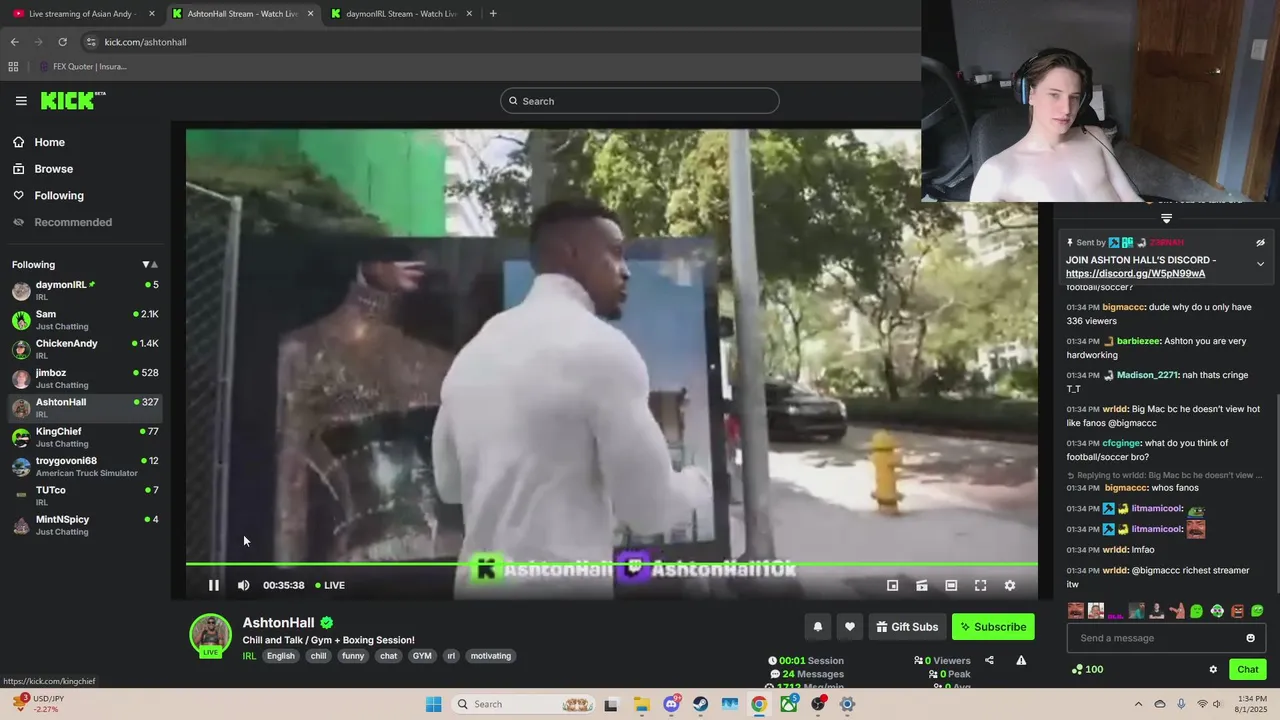Open the Kick hamburger menu
Viewport: 1280px width, 720px height.
[21, 101]
